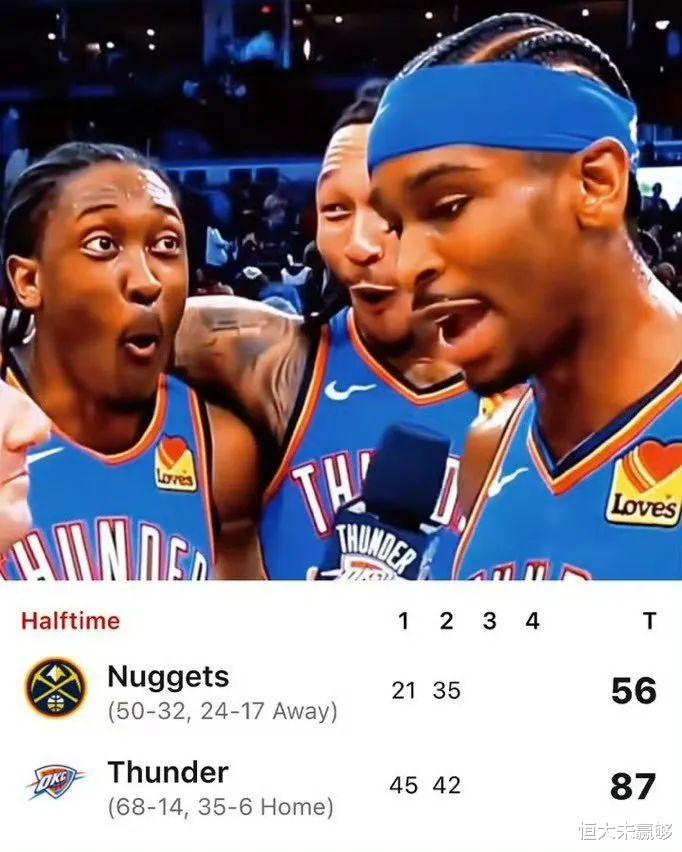
Task: Click the quarter 2 column header
Action: 446,621
